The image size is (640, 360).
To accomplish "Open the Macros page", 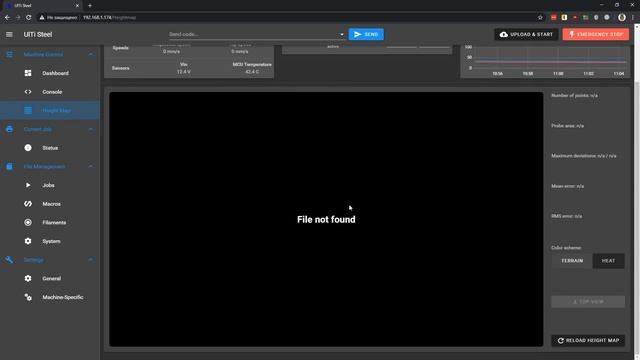I will pyautogui.click(x=50, y=204).
